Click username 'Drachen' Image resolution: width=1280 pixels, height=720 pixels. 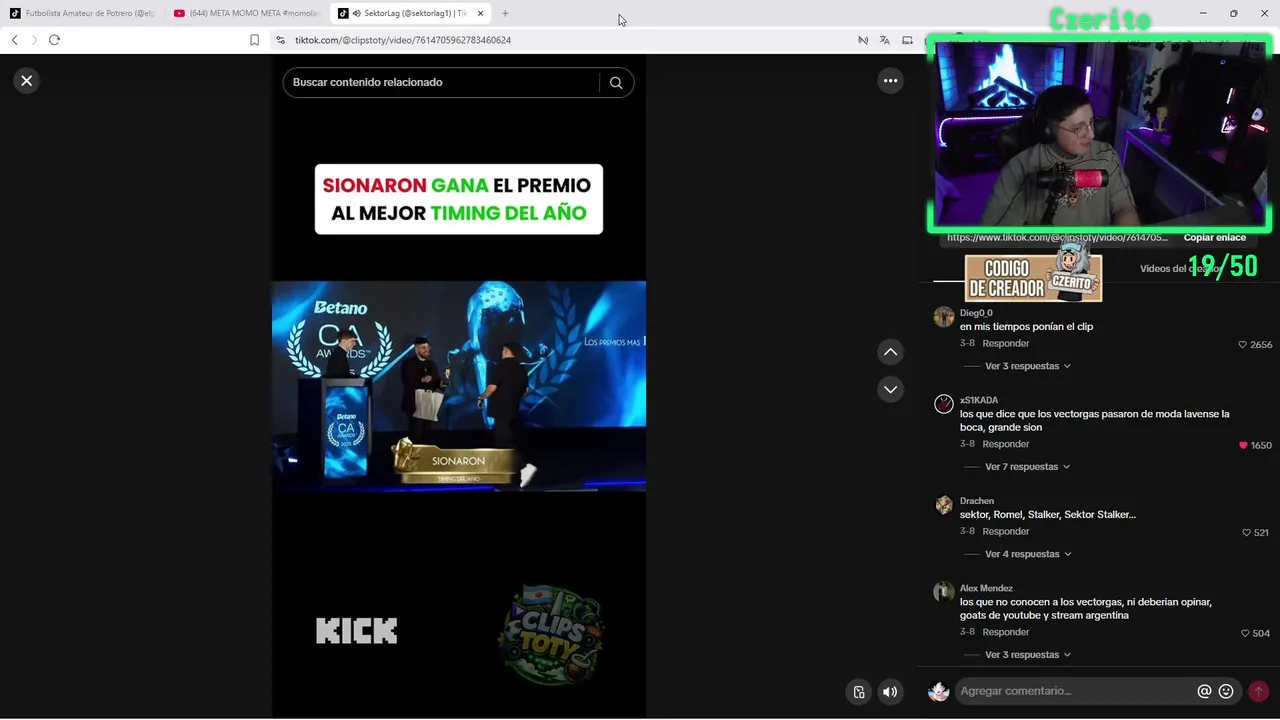pyautogui.click(x=977, y=501)
